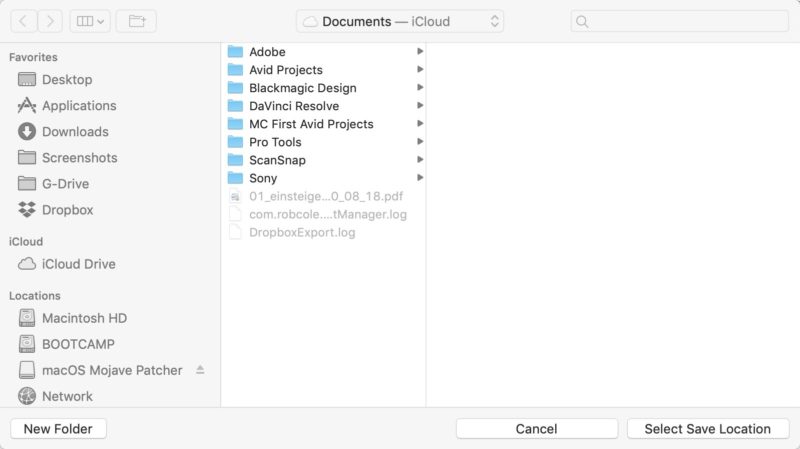Image resolution: width=800 pixels, height=449 pixels.
Task: Select Dropbox in the sidebar
Action: pyautogui.click(x=68, y=210)
